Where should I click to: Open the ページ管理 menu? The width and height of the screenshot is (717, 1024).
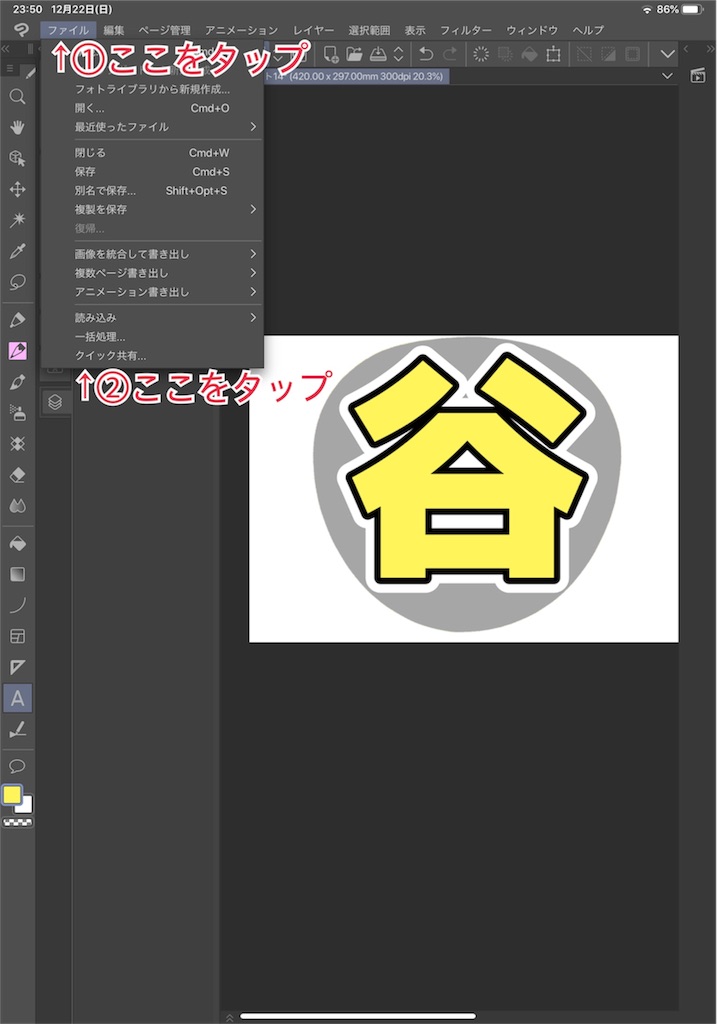click(165, 30)
